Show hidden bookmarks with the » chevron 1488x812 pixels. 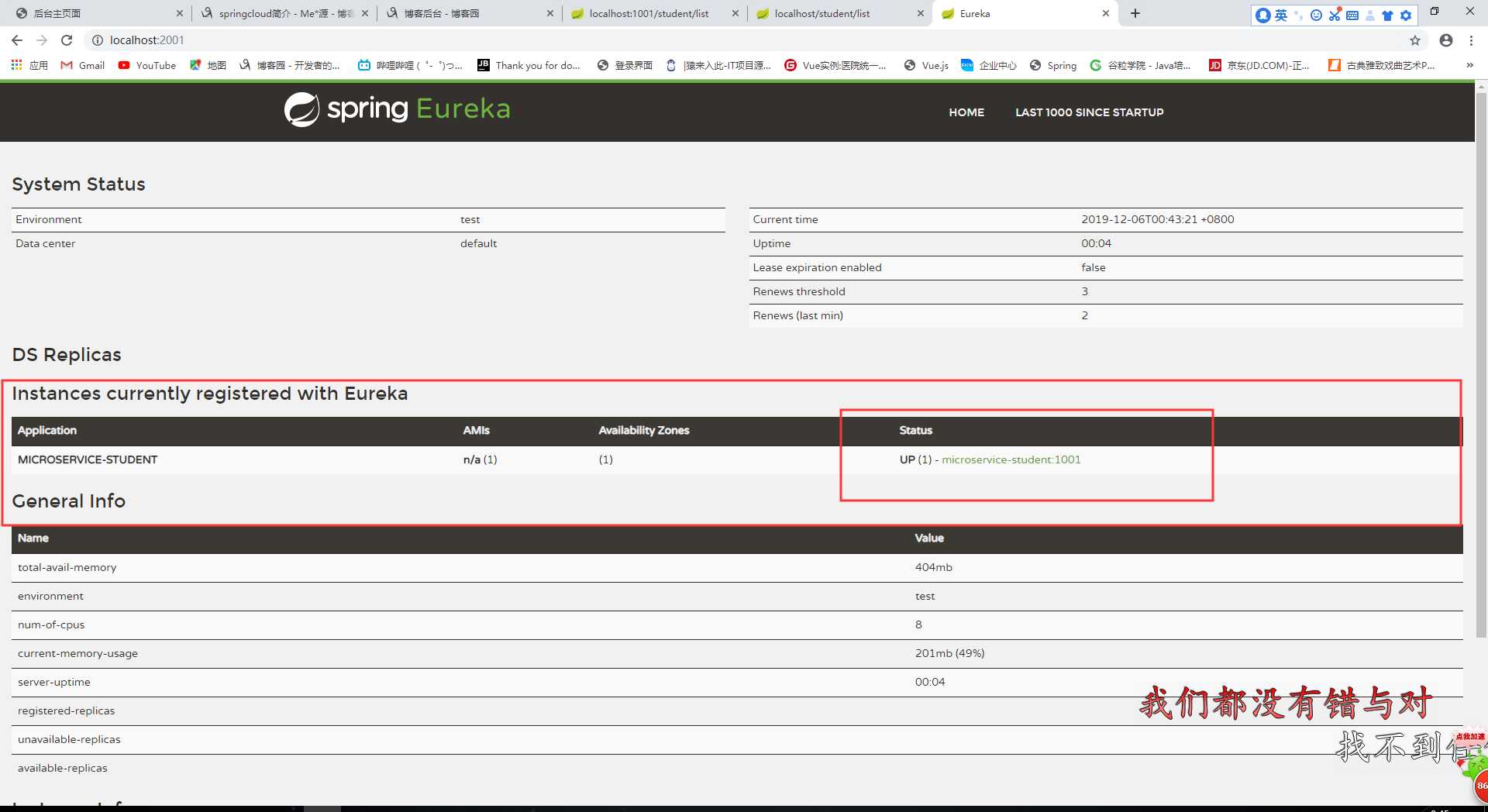click(1469, 66)
